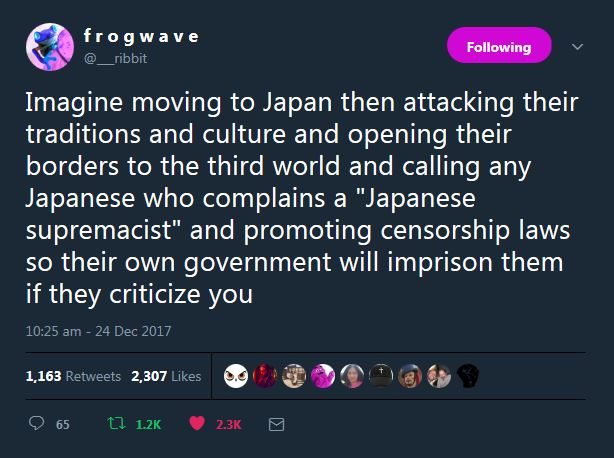
Task: Open the 1,163 Retweets list
Action: point(73,376)
